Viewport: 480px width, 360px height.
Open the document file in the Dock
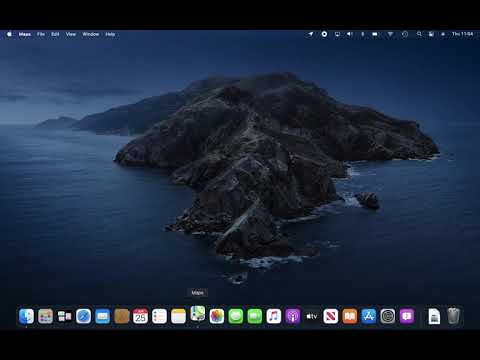click(x=434, y=316)
